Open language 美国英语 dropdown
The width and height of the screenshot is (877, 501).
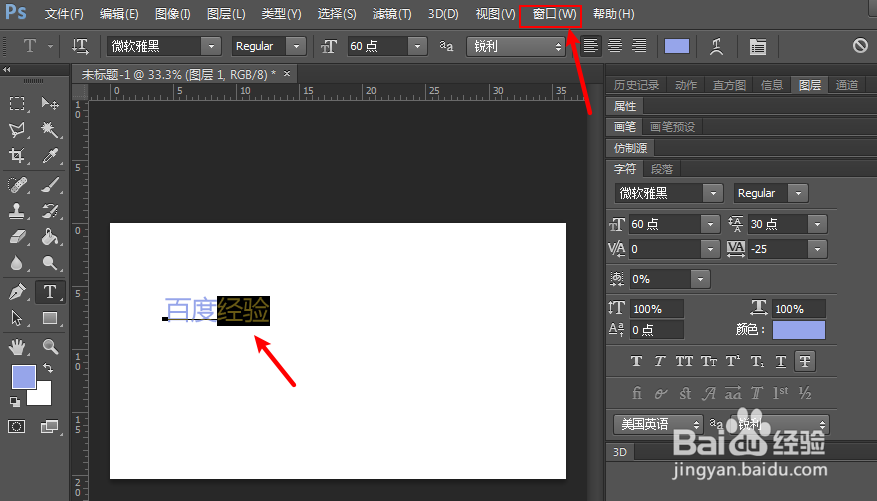click(x=658, y=424)
